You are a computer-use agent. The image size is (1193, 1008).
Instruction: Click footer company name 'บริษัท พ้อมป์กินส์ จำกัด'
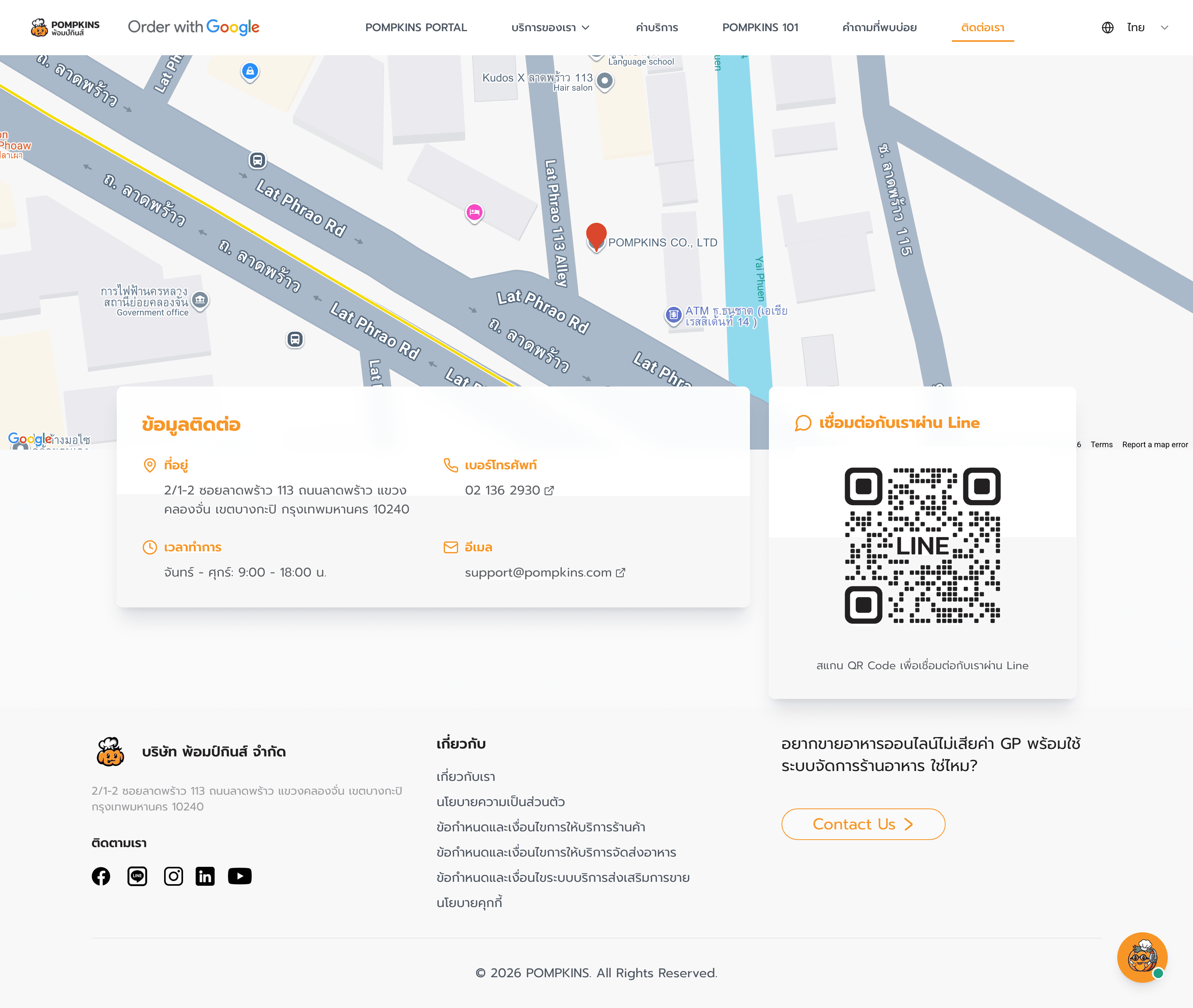pyautogui.click(x=214, y=752)
